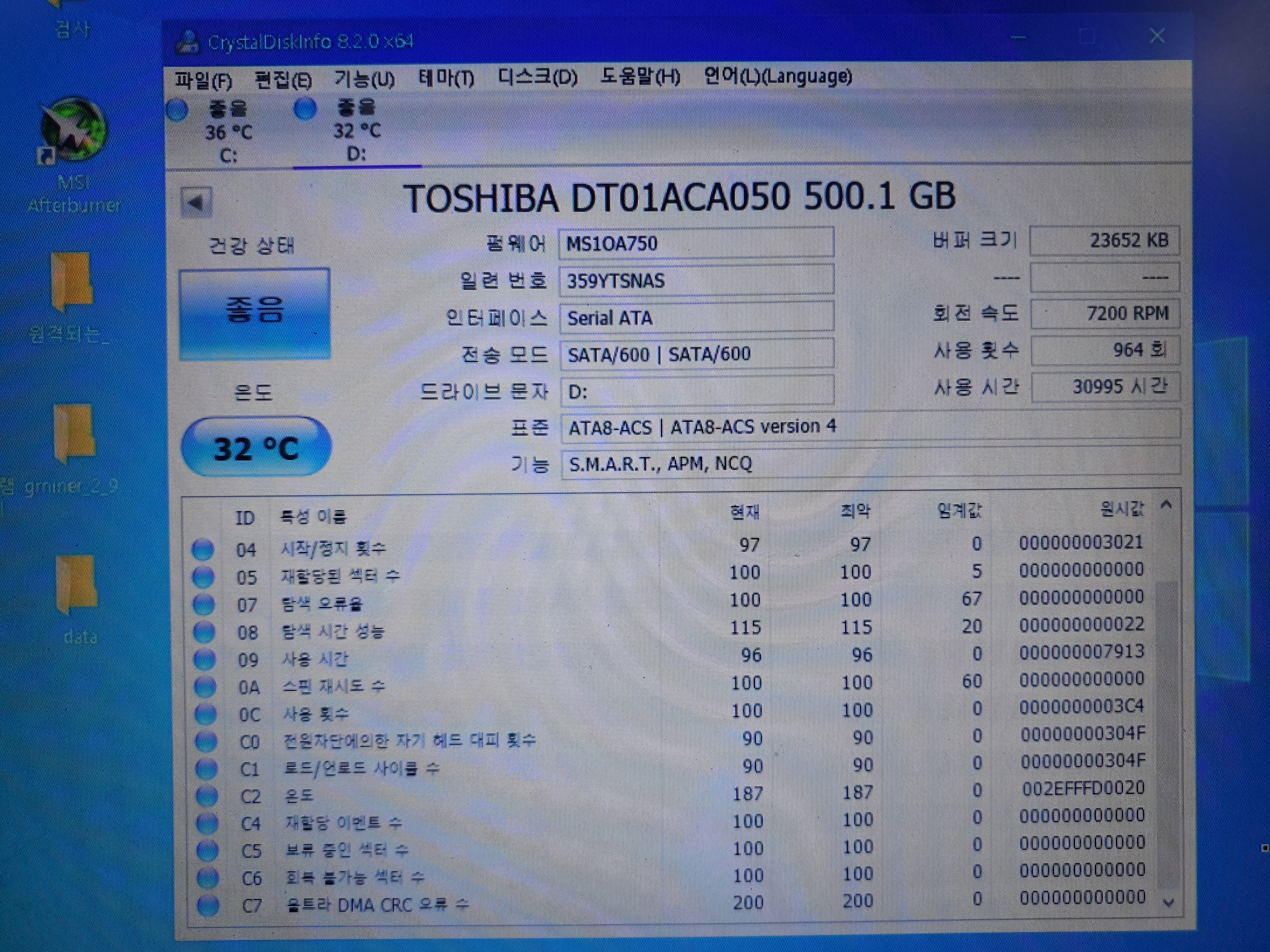Click status icon for attribute 05

(203, 577)
